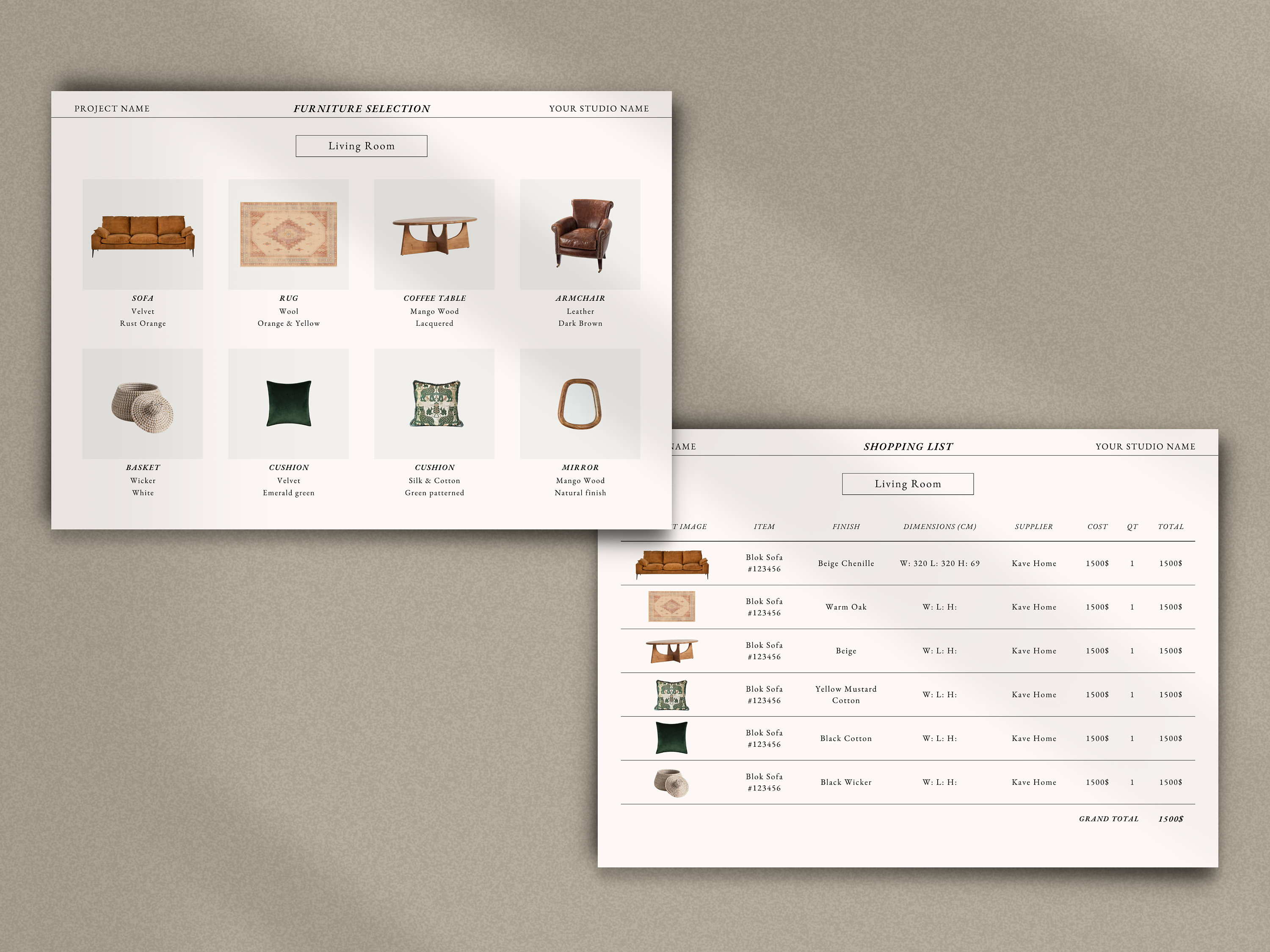Click the mango wood coffee table image
Screen dimensions: 1270x952
(x=435, y=234)
